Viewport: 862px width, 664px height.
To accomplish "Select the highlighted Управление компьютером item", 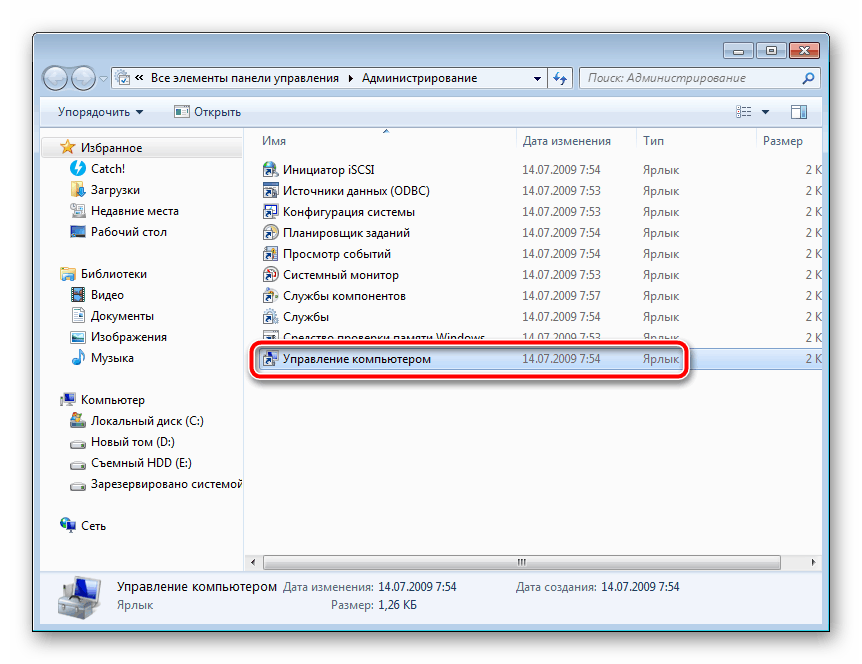I will point(356,359).
